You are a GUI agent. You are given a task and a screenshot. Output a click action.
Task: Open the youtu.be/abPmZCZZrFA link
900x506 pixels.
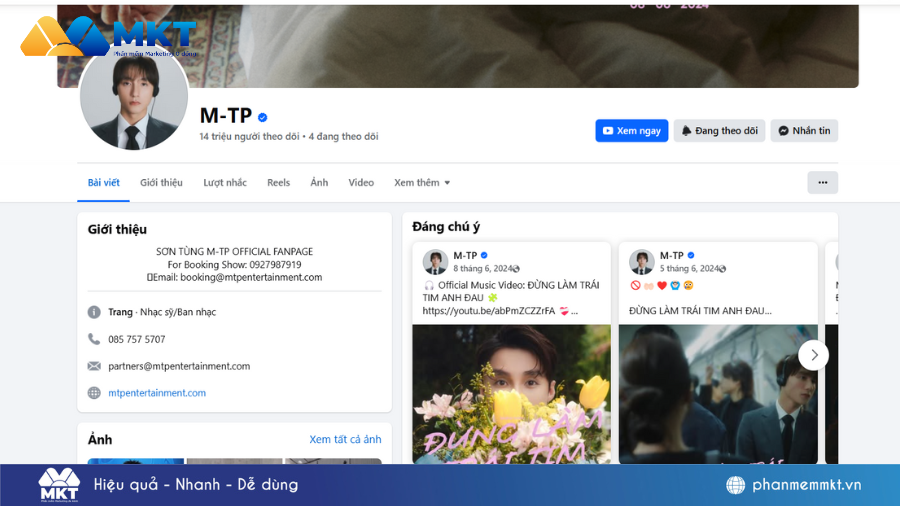(488, 311)
